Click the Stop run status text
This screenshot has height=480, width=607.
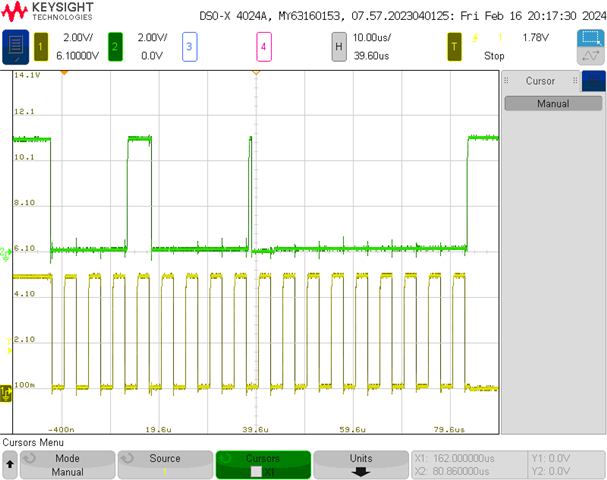point(494,56)
